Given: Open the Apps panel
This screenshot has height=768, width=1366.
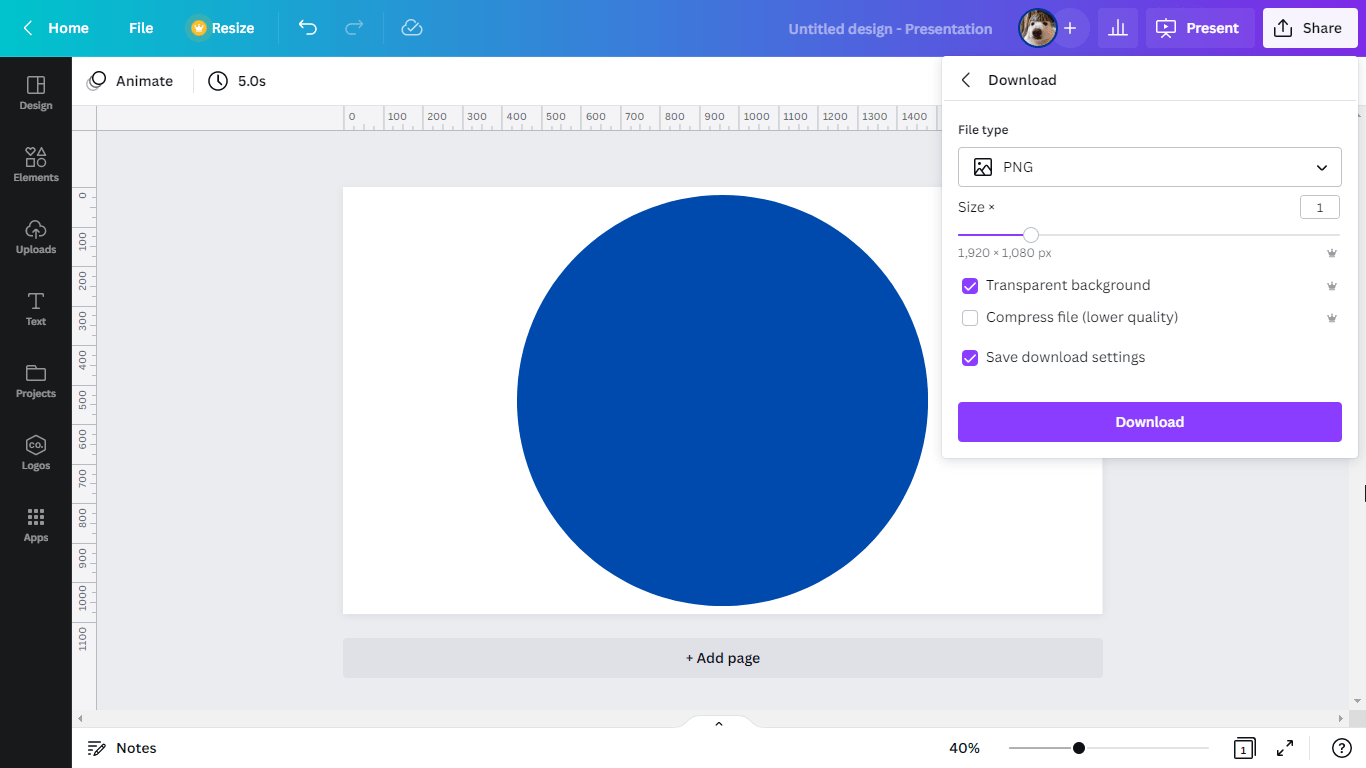Looking at the screenshot, I should pos(35,523).
